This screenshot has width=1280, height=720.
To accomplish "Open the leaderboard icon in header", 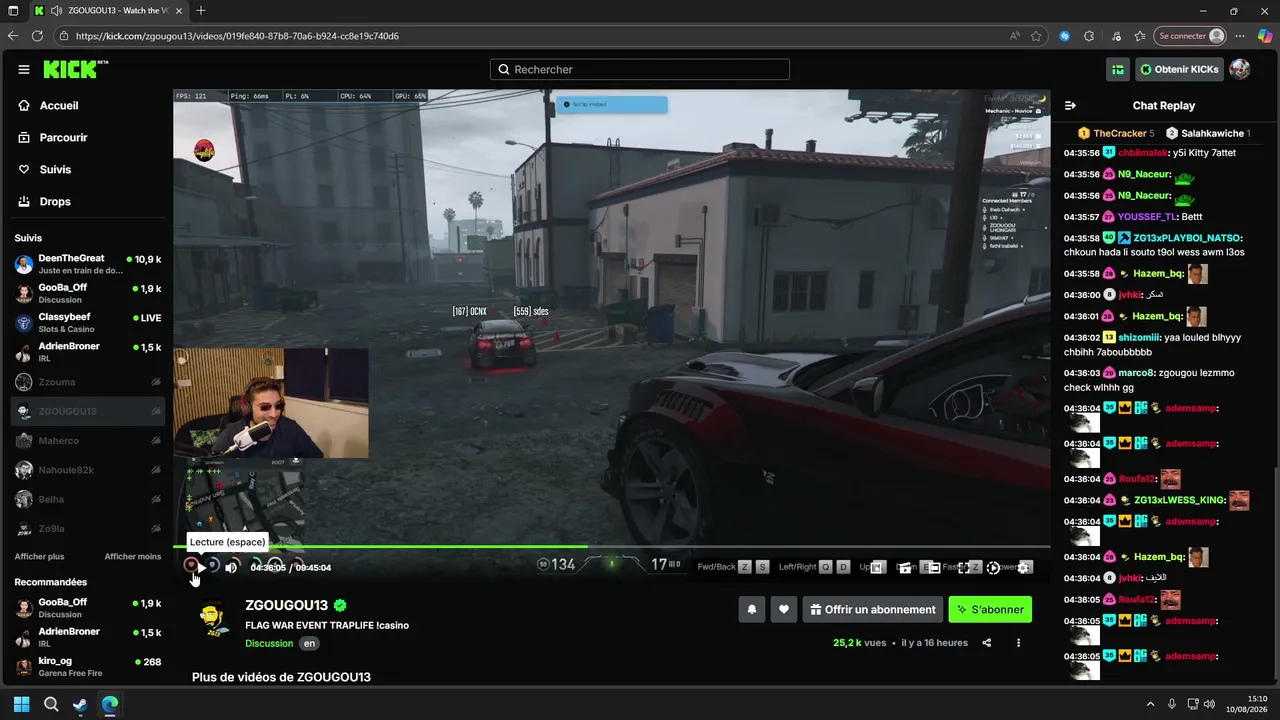I will coord(1118,69).
